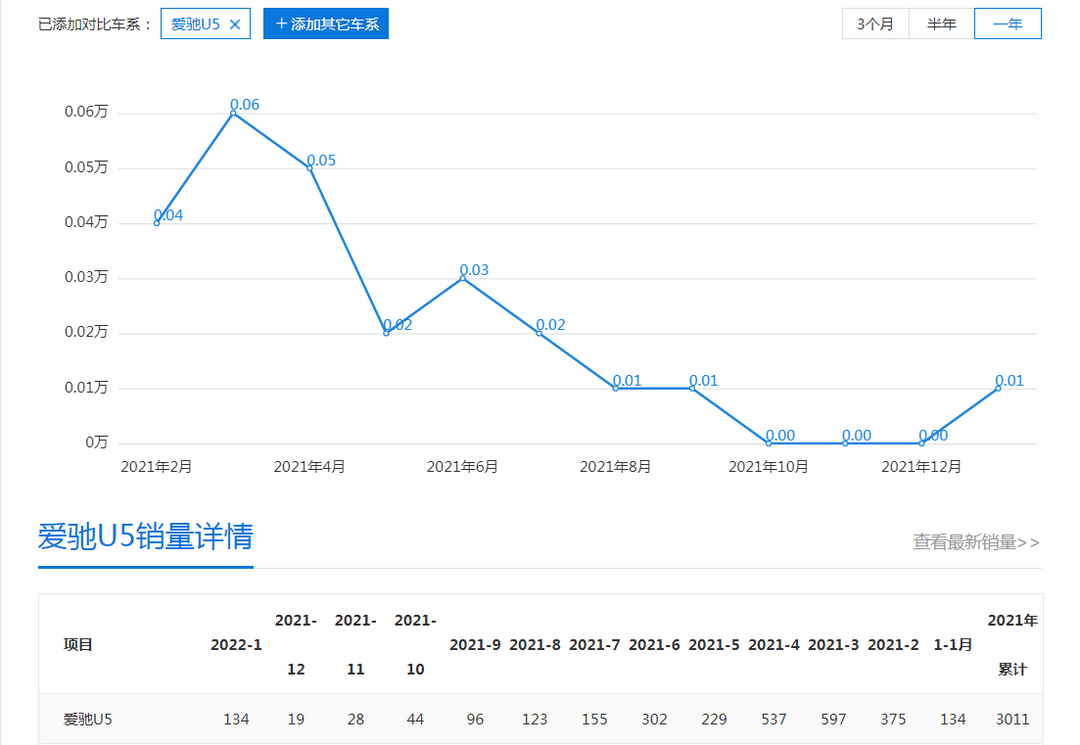Click the 0.05 data point for 2021年4月
Viewport: 1080px width, 745px height.
click(x=310, y=168)
